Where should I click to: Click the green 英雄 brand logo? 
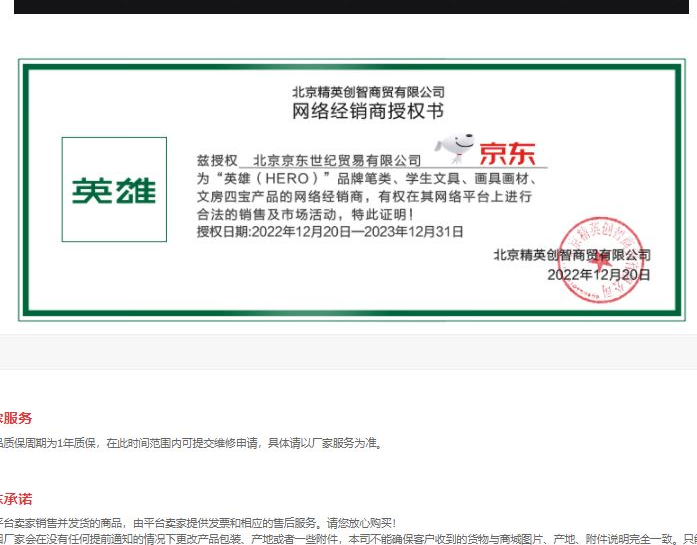tap(114, 190)
